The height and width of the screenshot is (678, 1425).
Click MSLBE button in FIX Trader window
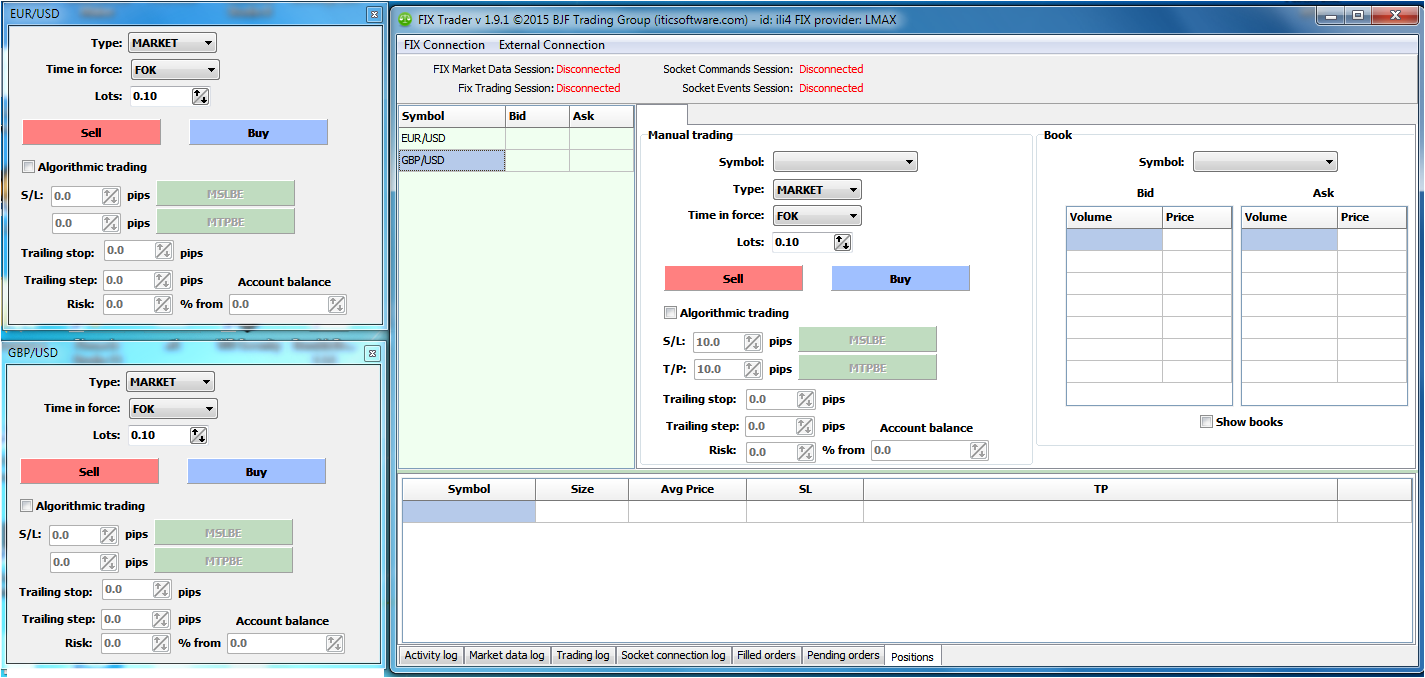(x=867, y=340)
